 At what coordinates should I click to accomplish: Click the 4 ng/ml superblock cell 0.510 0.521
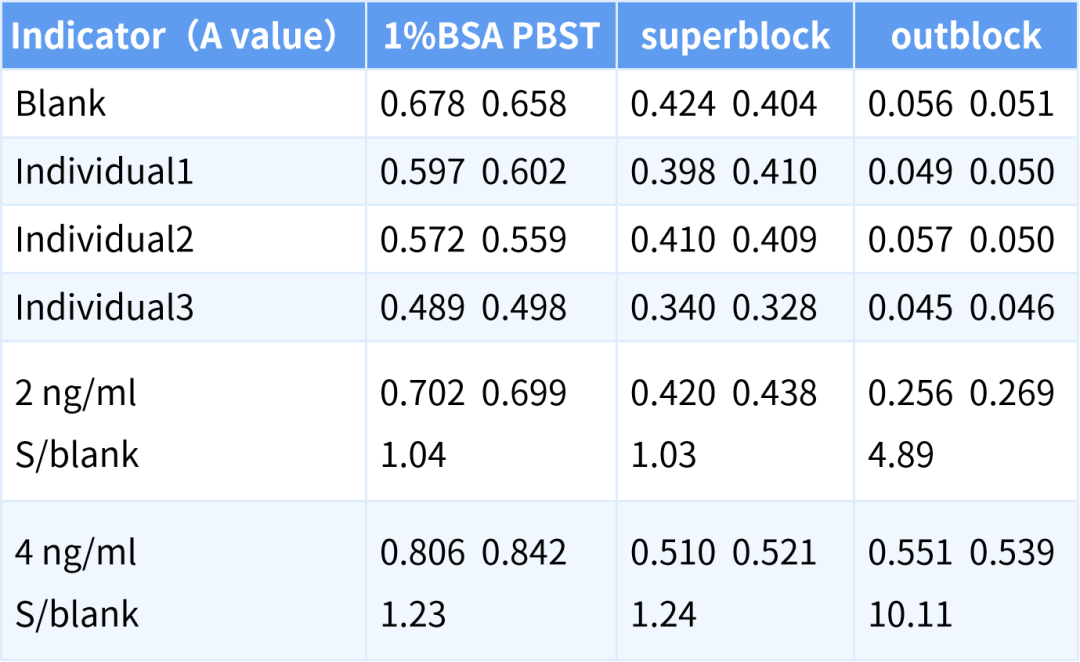723,553
